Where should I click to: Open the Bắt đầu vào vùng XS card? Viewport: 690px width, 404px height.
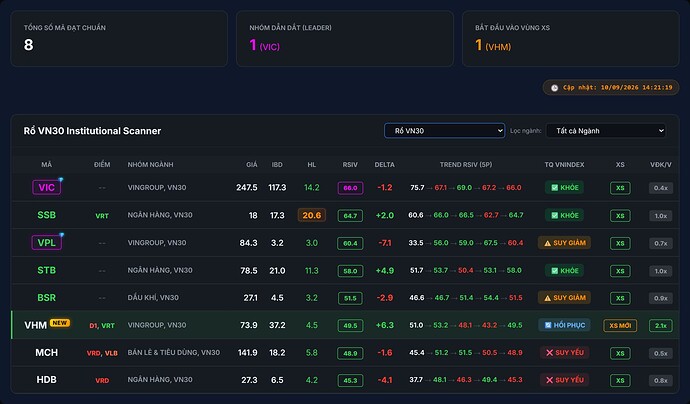(571, 39)
